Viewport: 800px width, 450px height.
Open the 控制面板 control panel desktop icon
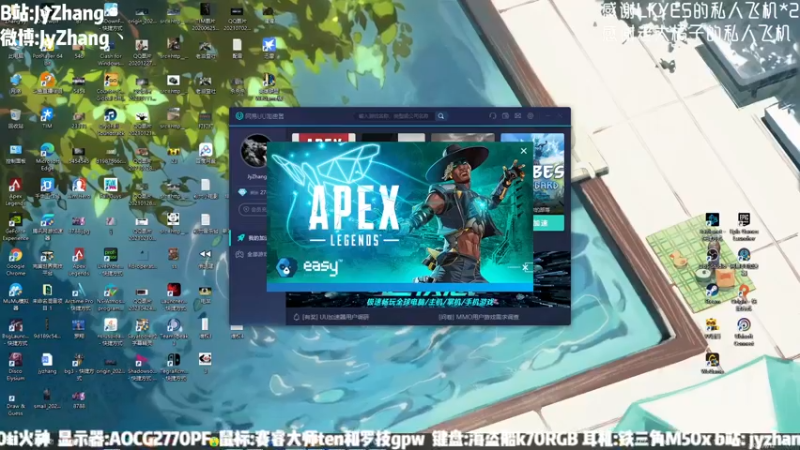click(15, 153)
